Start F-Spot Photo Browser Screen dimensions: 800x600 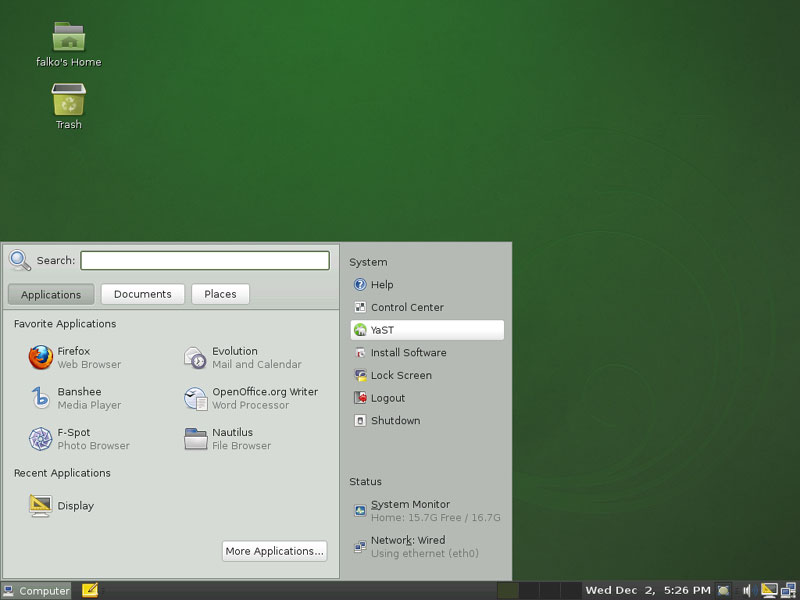[80, 439]
